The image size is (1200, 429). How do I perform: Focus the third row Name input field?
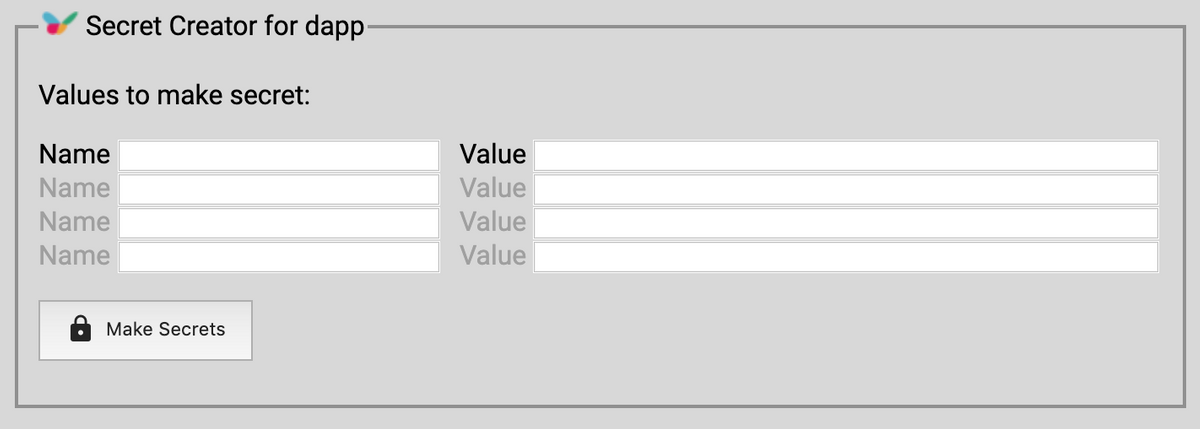tap(279, 222)
